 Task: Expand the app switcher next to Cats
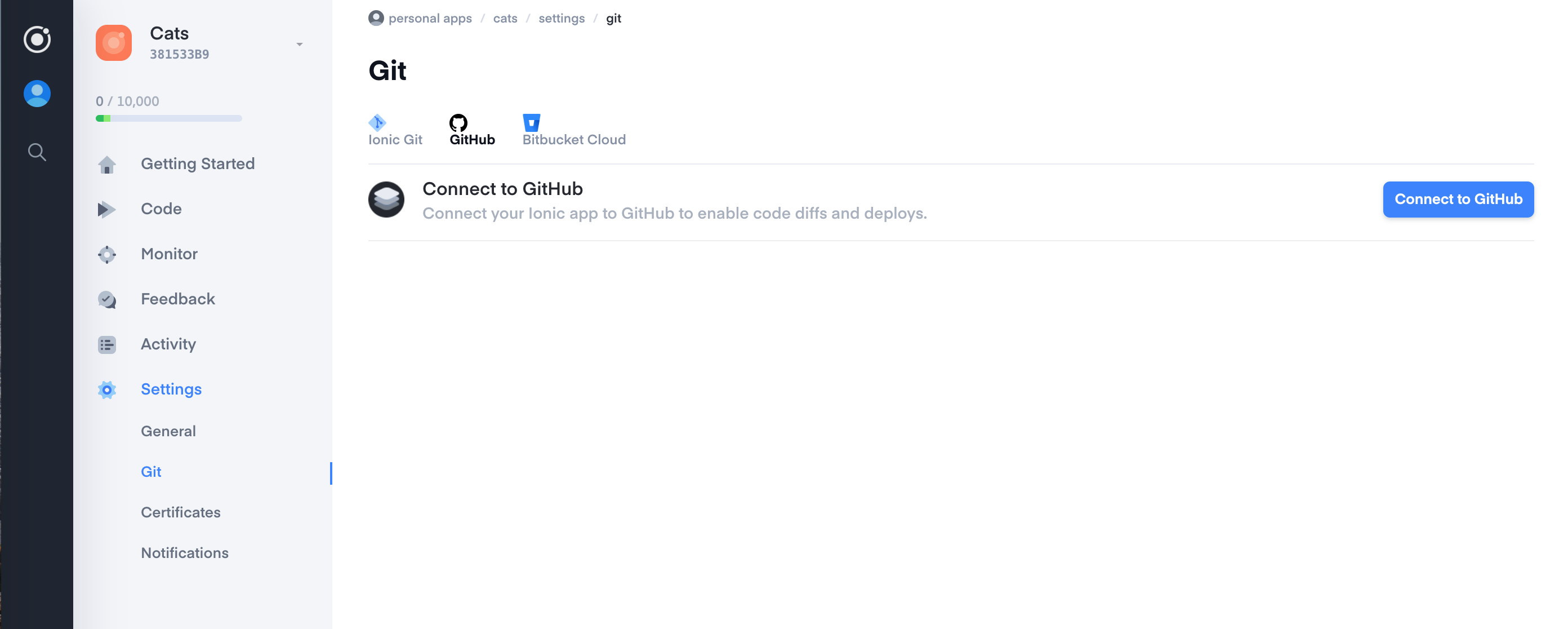click(299, 44)
